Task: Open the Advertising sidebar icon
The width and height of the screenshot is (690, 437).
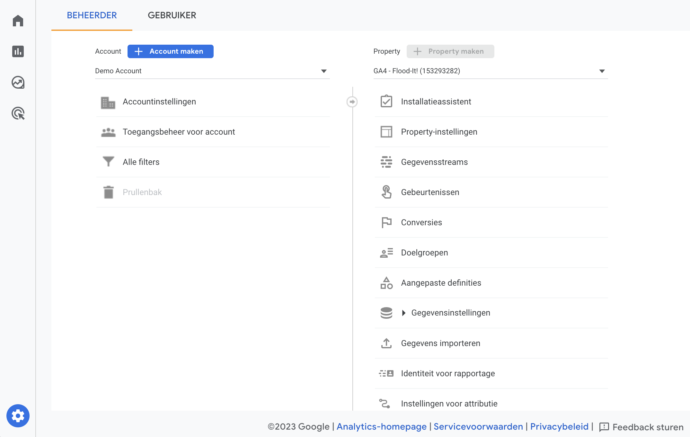Action: click(18, 114)
